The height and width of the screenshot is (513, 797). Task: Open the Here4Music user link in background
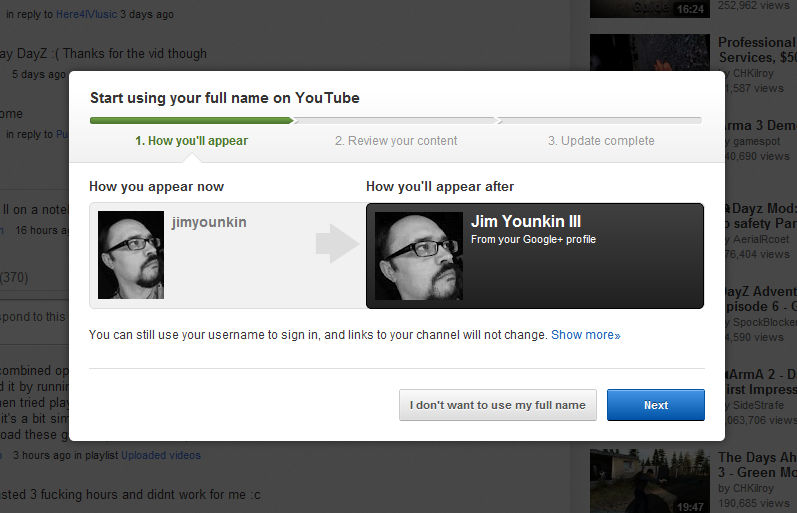pos(86,14)
